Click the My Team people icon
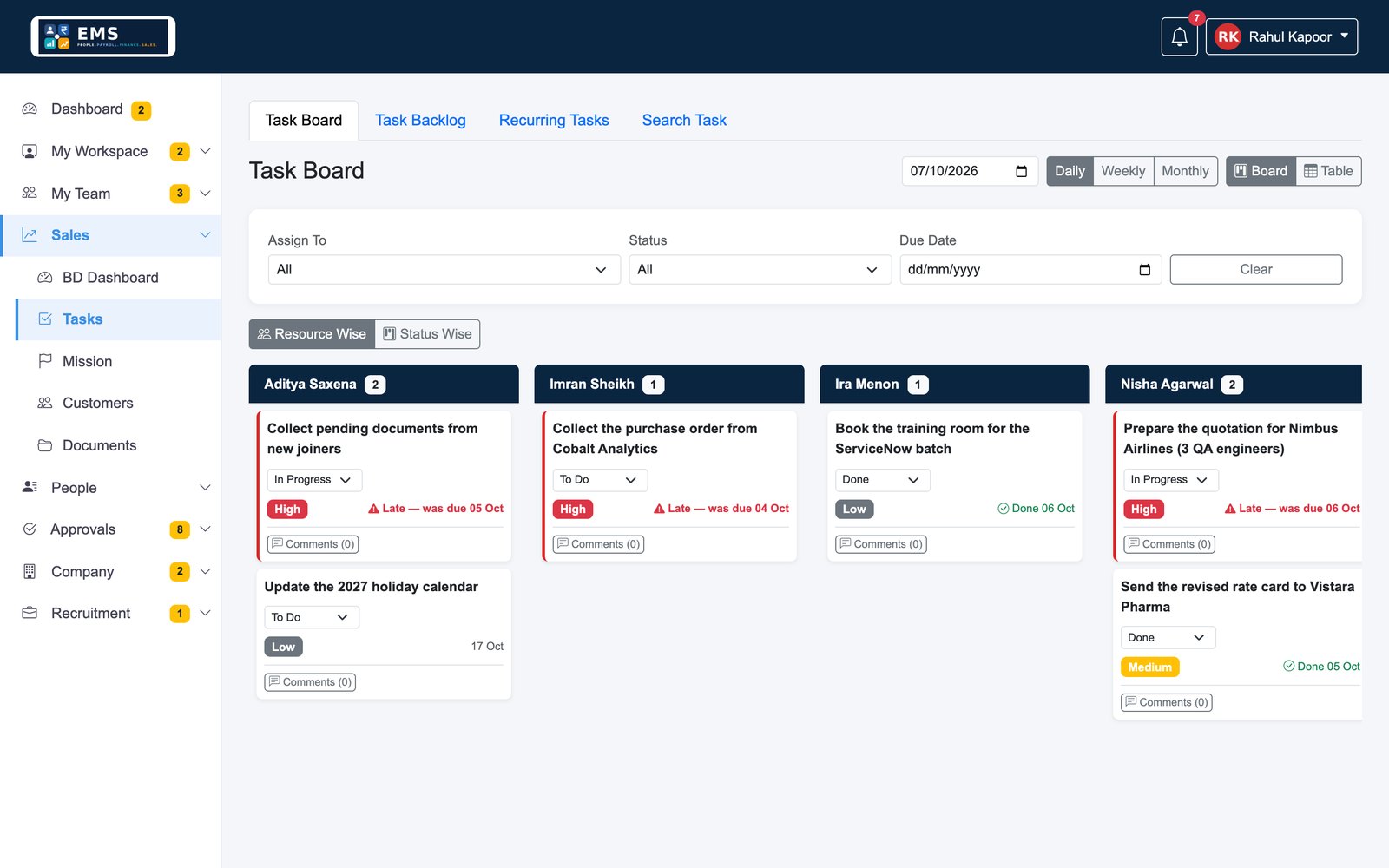 pyautogui.click(x=30, y=194)
